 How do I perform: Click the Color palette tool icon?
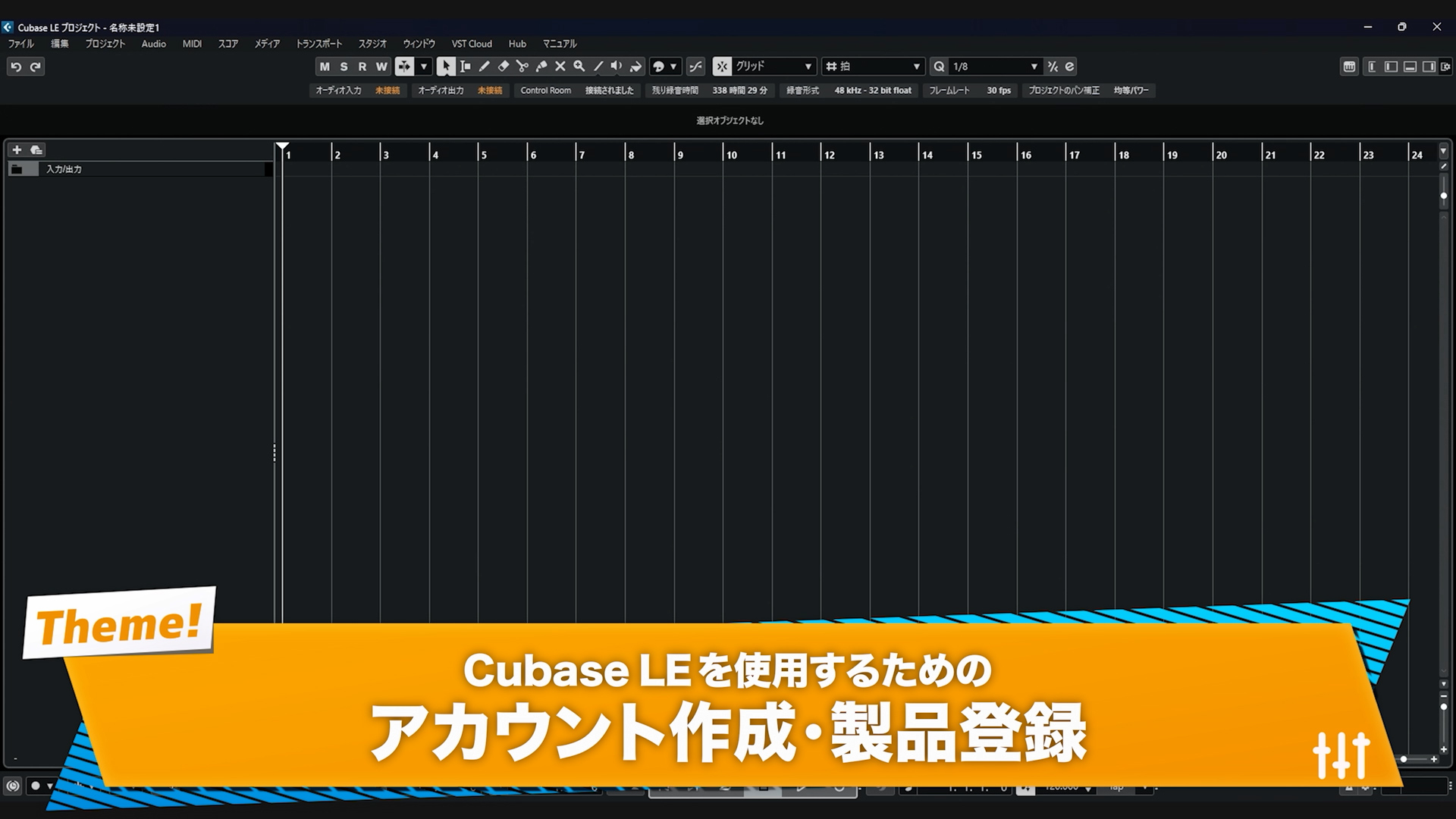point(658,67)
